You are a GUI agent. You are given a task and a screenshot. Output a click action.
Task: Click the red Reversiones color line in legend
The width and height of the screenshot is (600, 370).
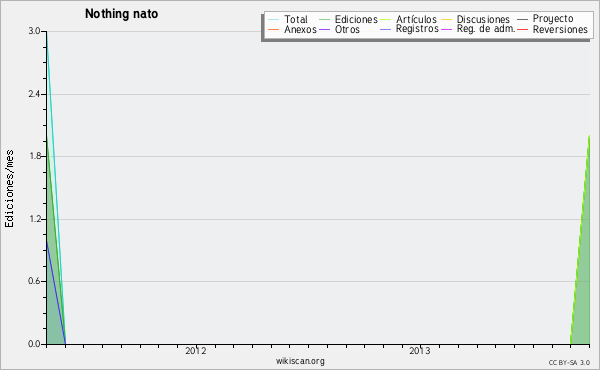[522, 29]
